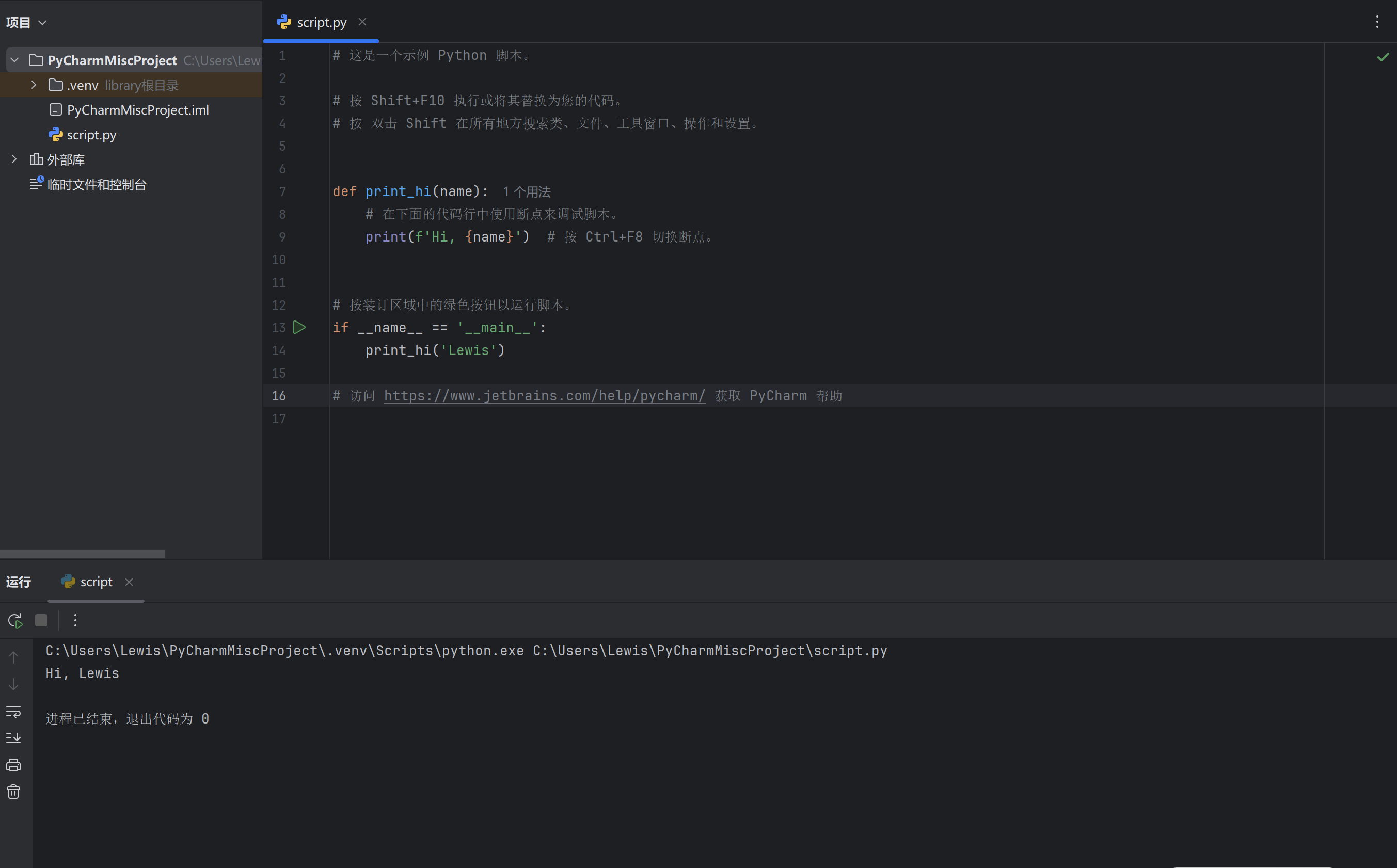Collapse the PyCharmMiscProject root node

click(x=15, y=60)
